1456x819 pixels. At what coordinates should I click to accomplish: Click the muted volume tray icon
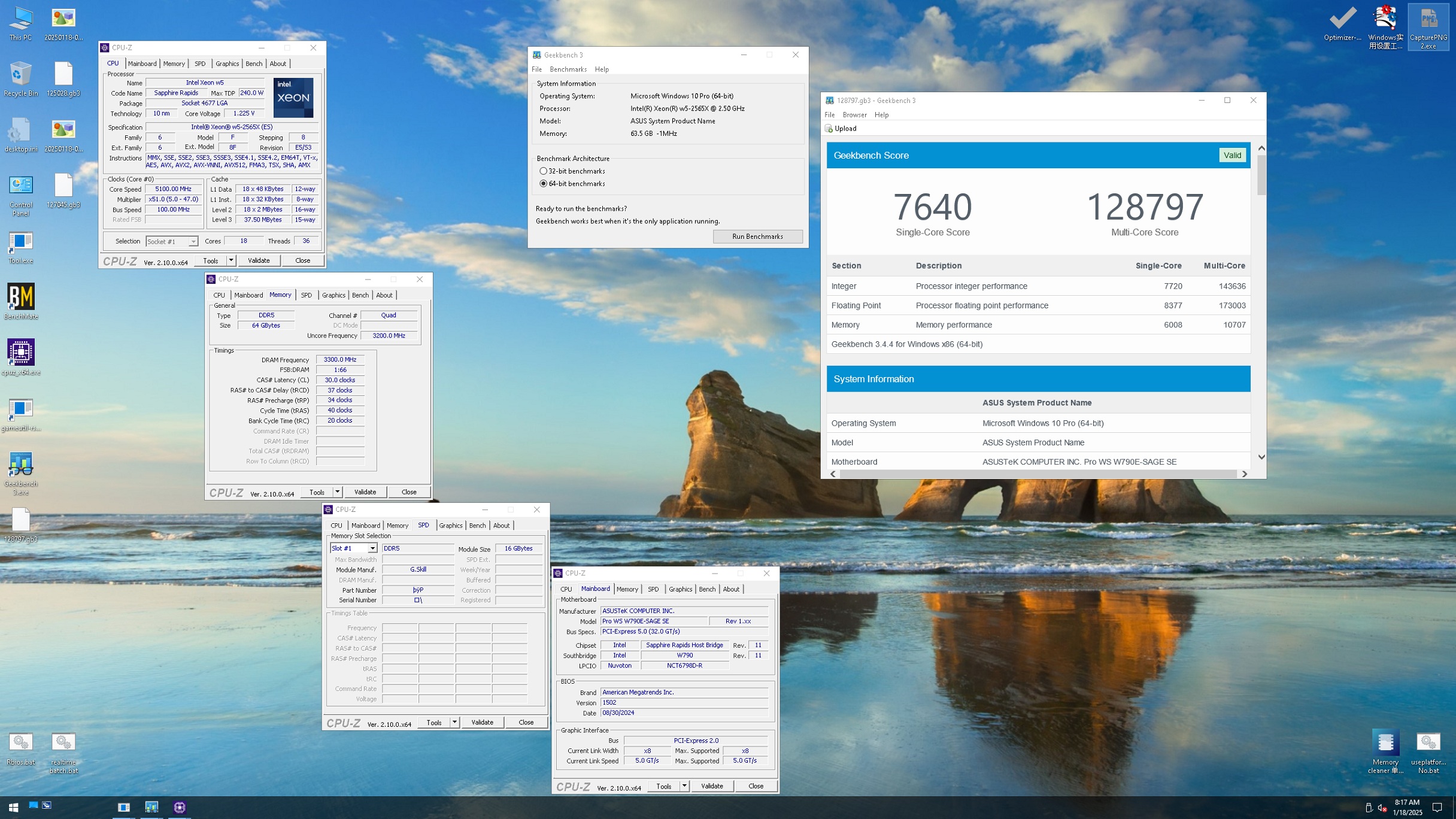click(x=1383, y=808)
